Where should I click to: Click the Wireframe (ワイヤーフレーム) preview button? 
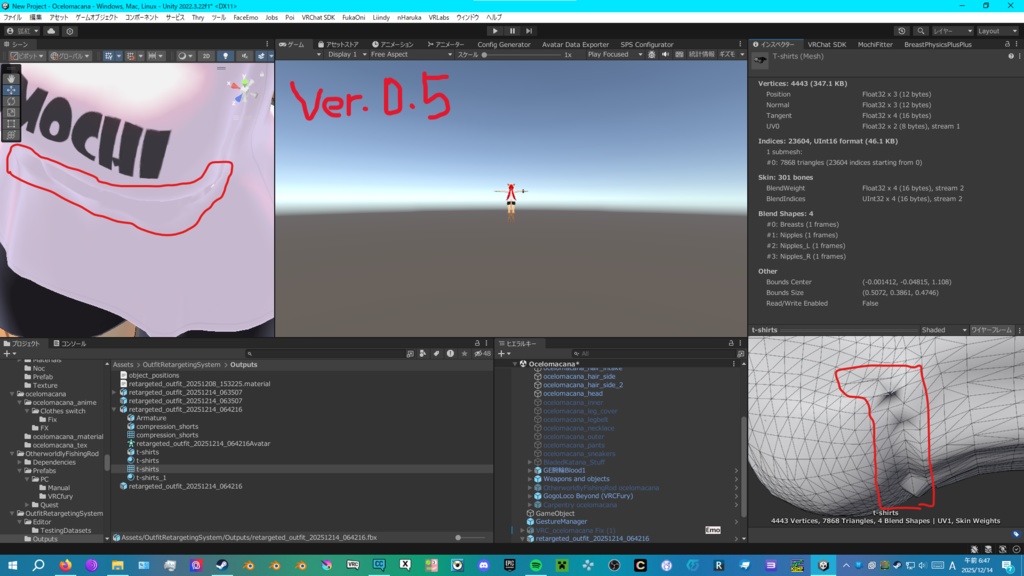(x=991, y=330)
